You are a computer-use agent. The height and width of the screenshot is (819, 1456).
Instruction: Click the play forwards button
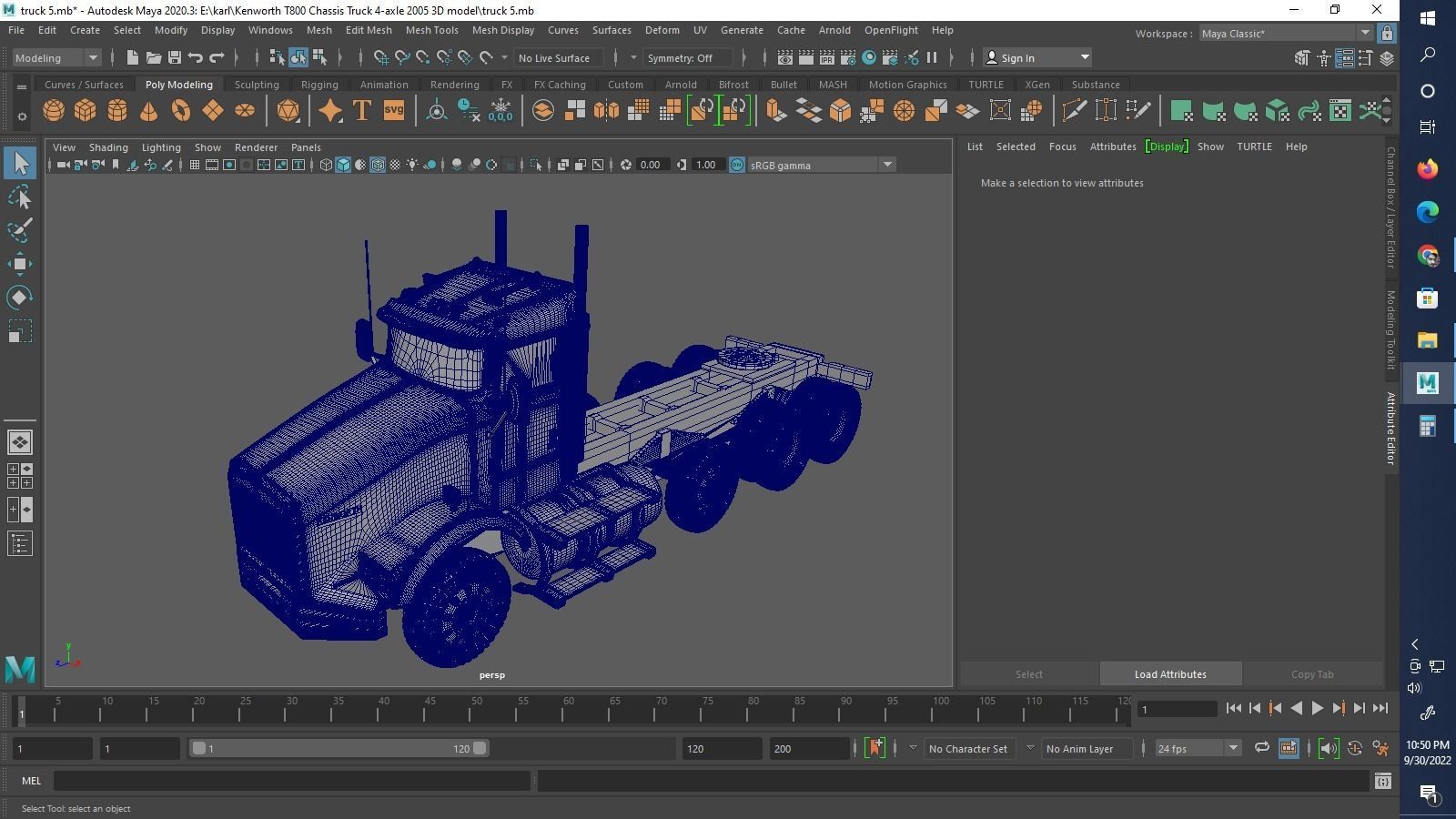coord(1317,708)
